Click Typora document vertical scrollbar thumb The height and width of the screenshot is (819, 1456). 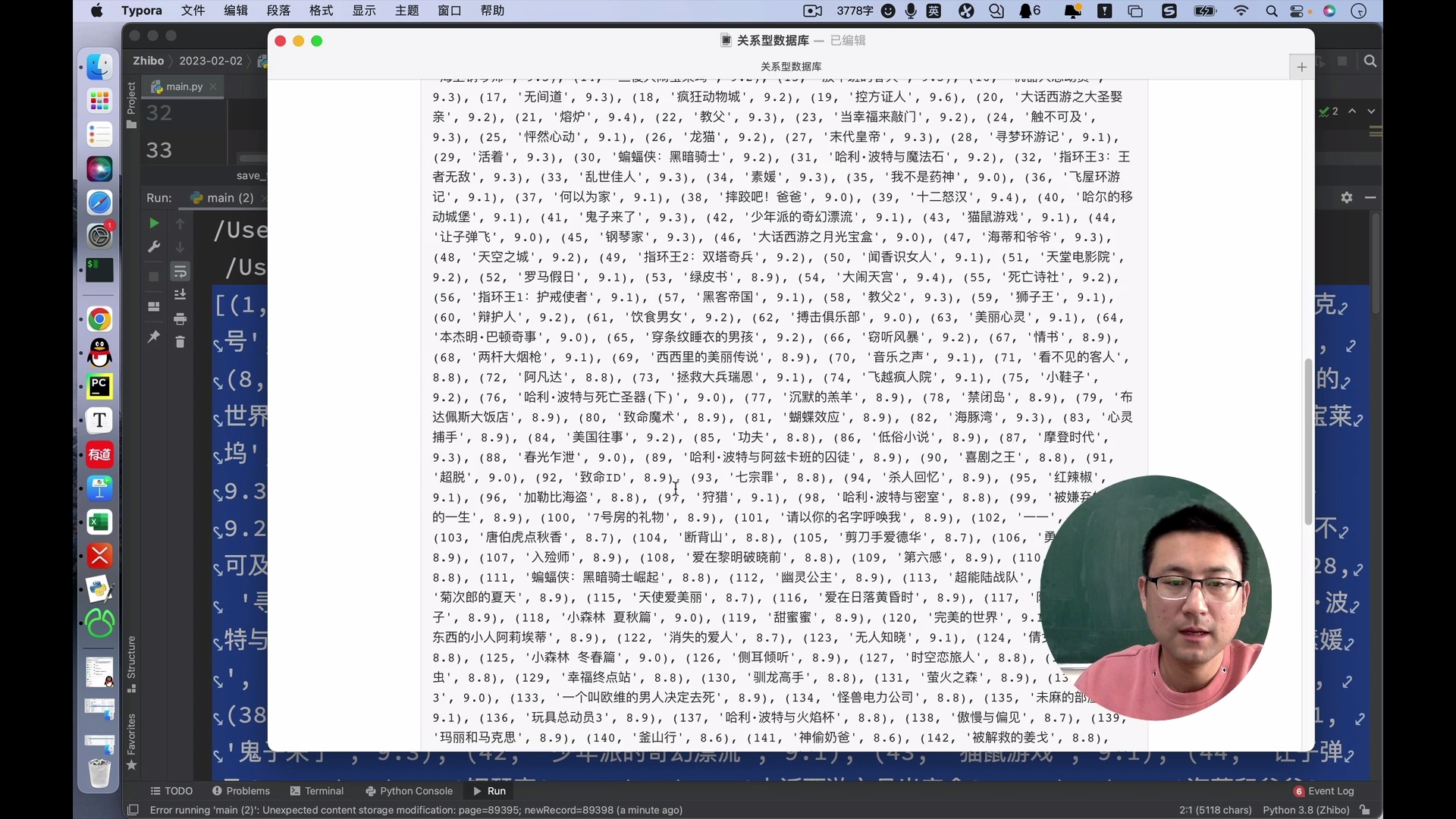tap(1308, 441)
